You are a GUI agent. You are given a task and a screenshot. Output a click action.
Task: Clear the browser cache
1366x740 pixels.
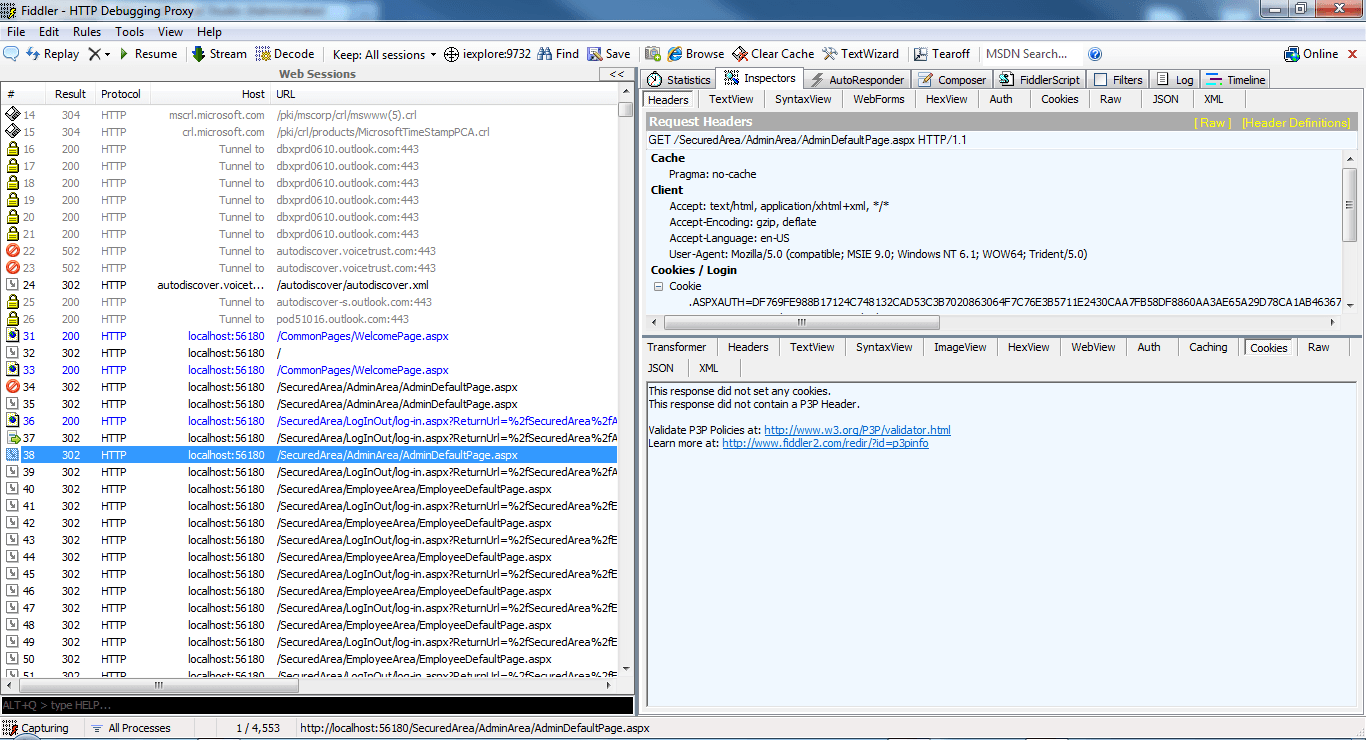coord(773,54)
